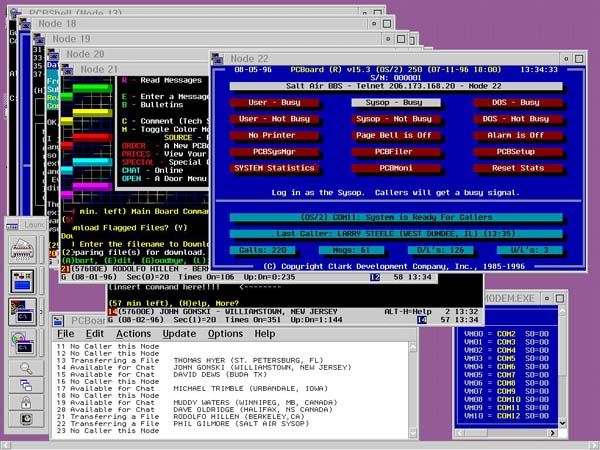Maximize the Node 22 window

[x=579, y=59]
